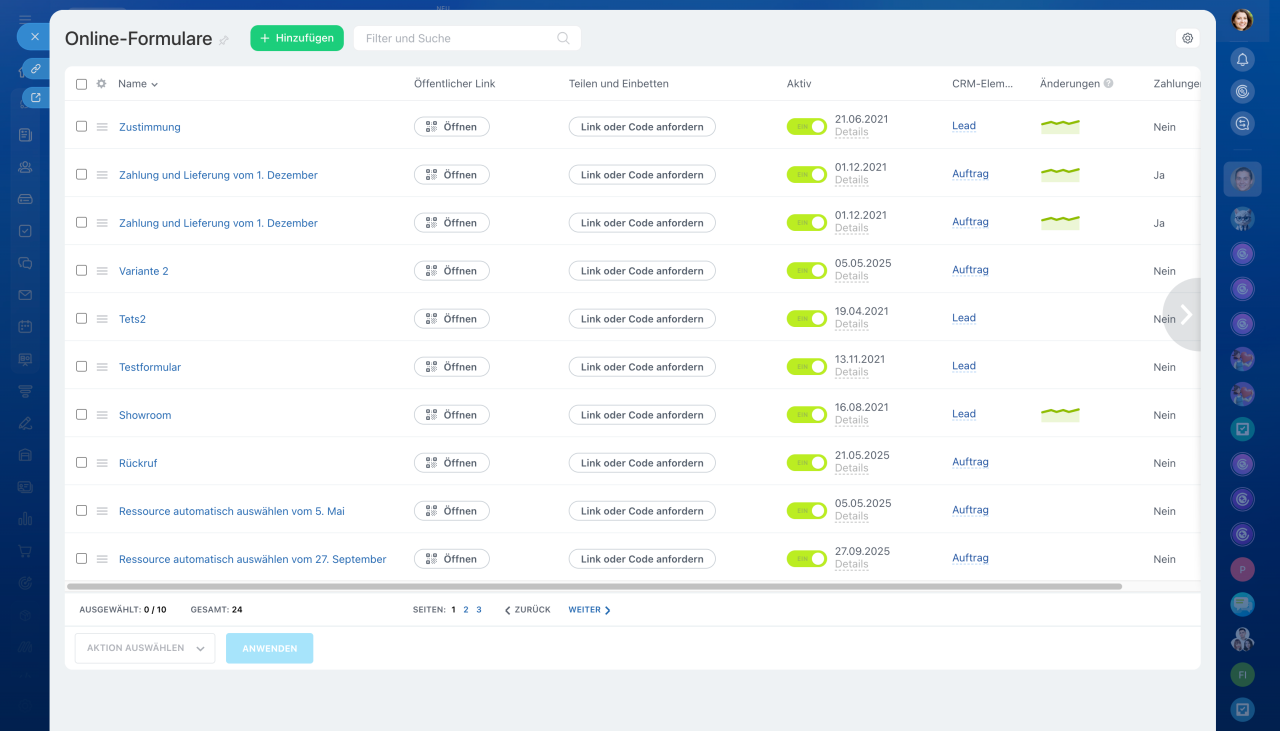The width and height of the screenshot is (1280, 731).
Task: Go to page 2 of results
Action: [x=466, y=610]
